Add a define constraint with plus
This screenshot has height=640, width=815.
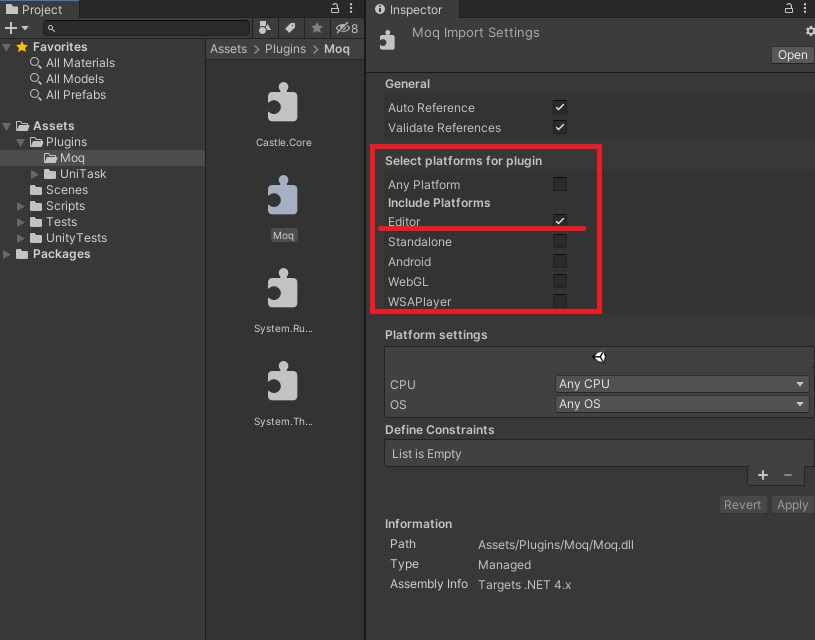tap(763, 475)
